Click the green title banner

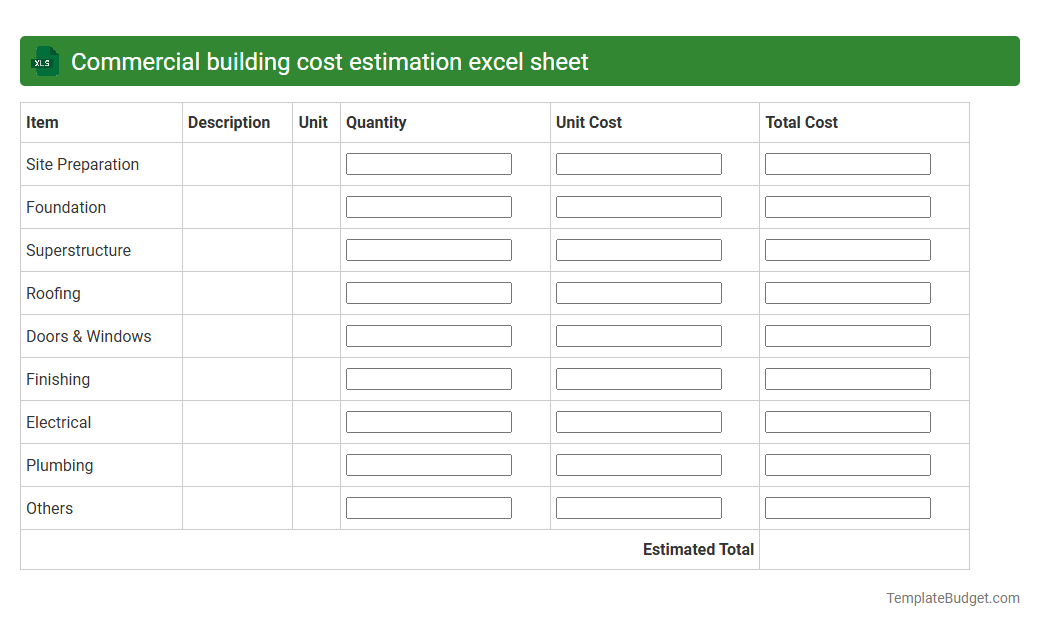tap(520, 61)
